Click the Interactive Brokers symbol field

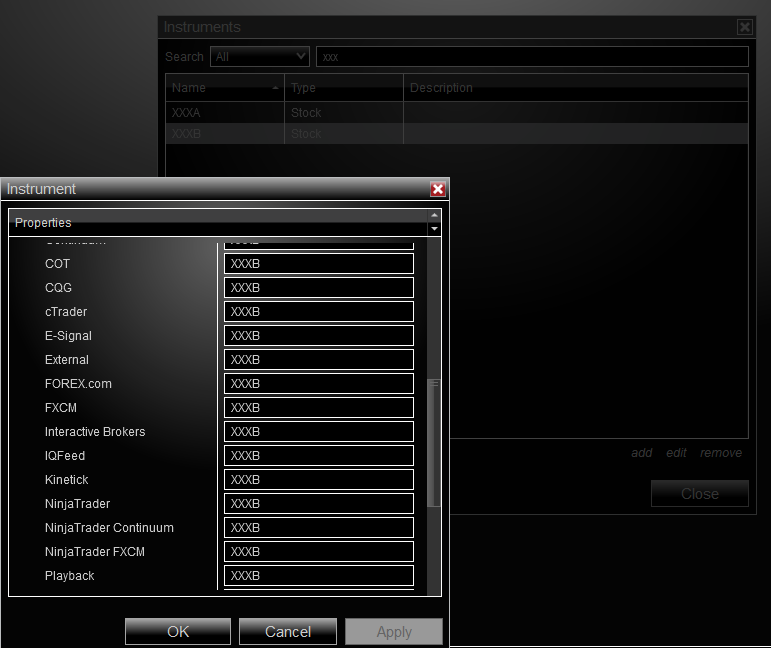(x=319, y=432)
